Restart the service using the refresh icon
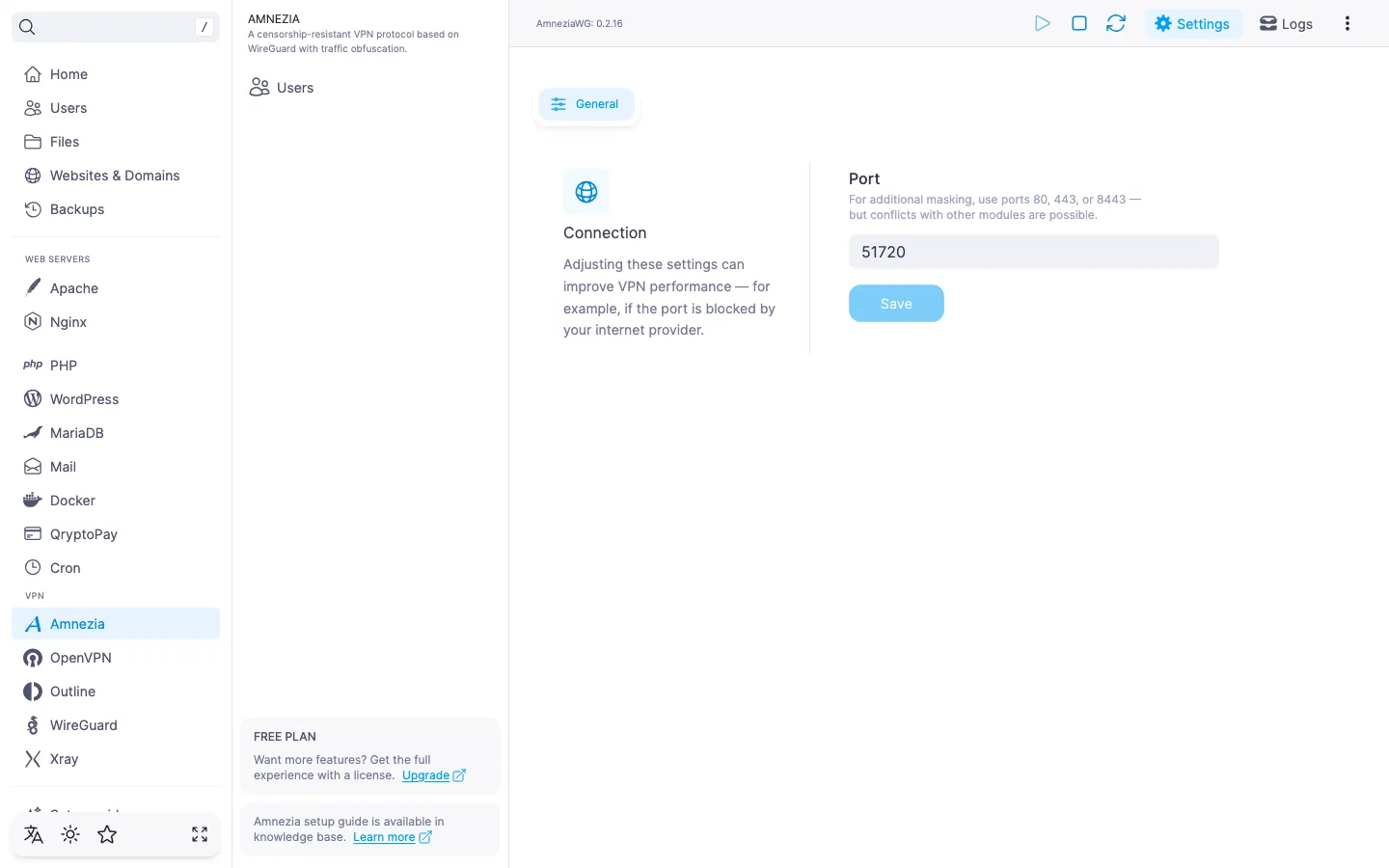The width and height of the screenshot is (1389, 868). point(1116,23)
